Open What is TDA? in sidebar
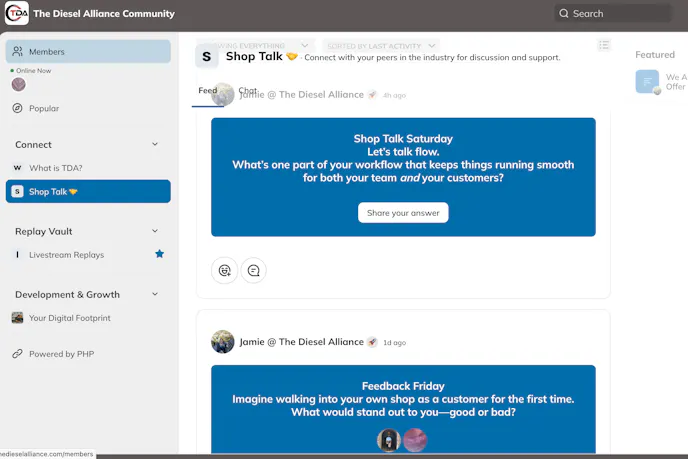This screenshot has width=688, height=459. point(55,168)
